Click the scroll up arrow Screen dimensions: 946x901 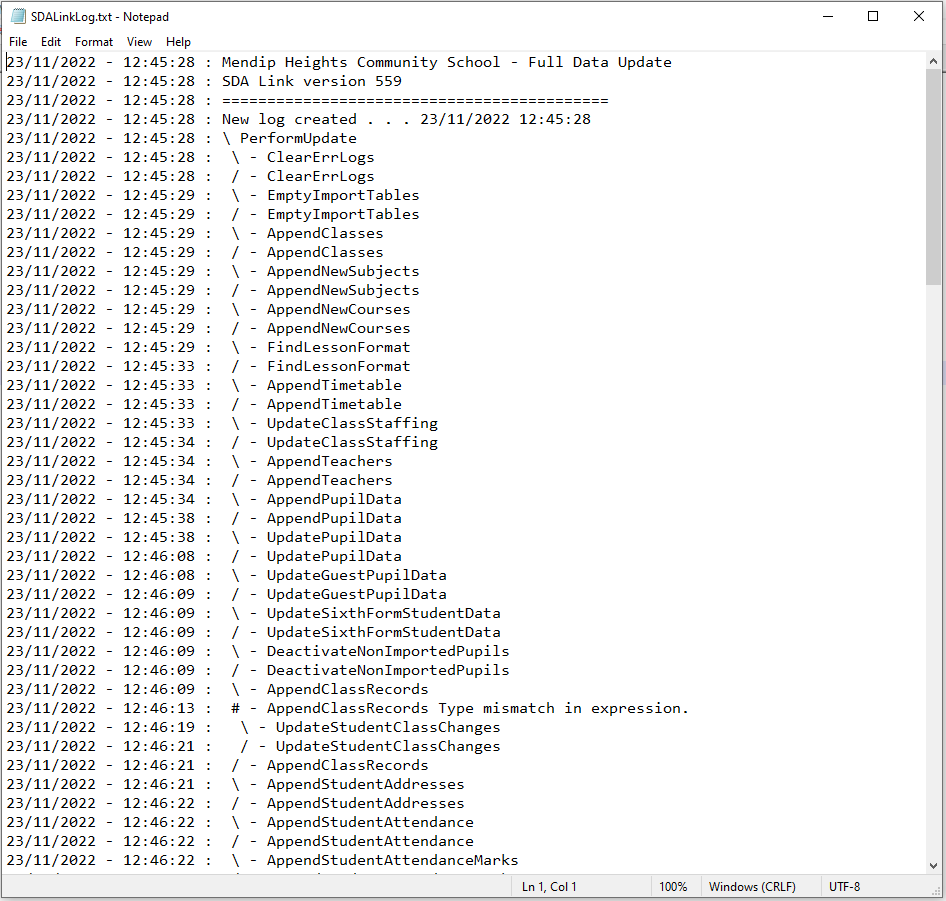coord(933,61)
